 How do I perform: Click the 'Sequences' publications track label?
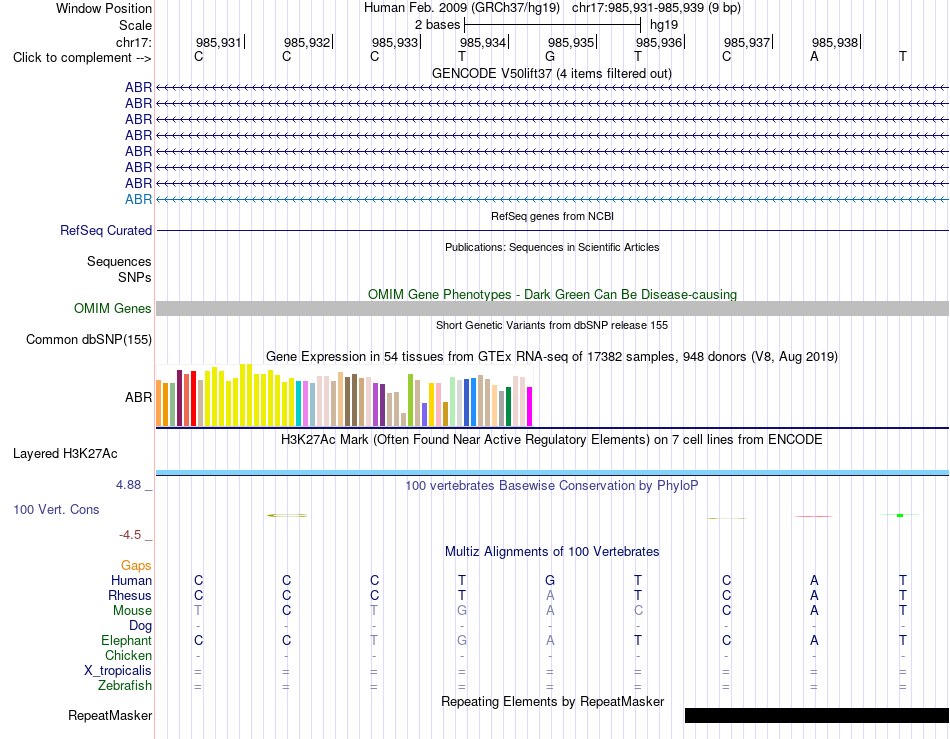(119, 261)
